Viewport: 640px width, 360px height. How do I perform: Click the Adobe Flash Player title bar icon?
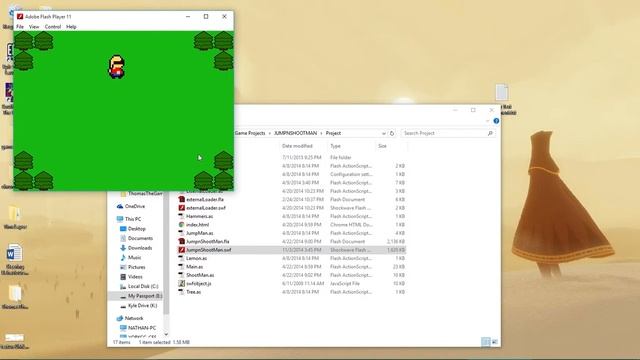click(20, 16)
